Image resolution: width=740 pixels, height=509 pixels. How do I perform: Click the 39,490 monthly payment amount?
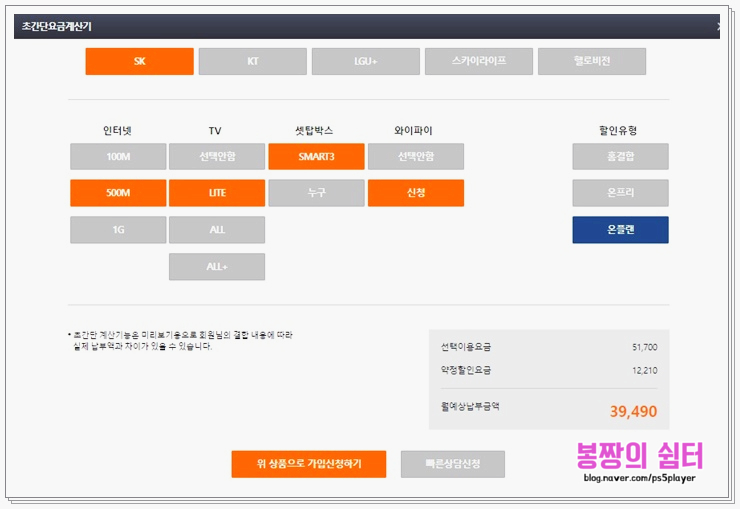[x=633, y=411]
